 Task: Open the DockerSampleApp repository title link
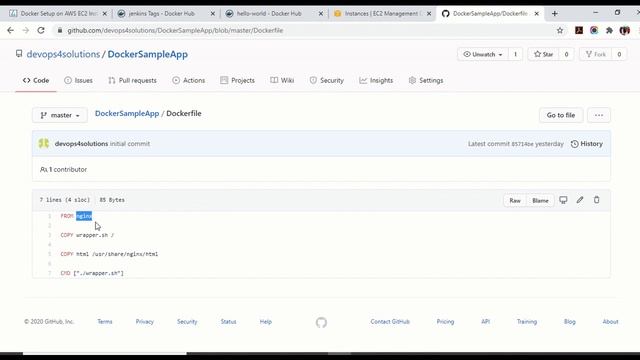tap(148, 54)
